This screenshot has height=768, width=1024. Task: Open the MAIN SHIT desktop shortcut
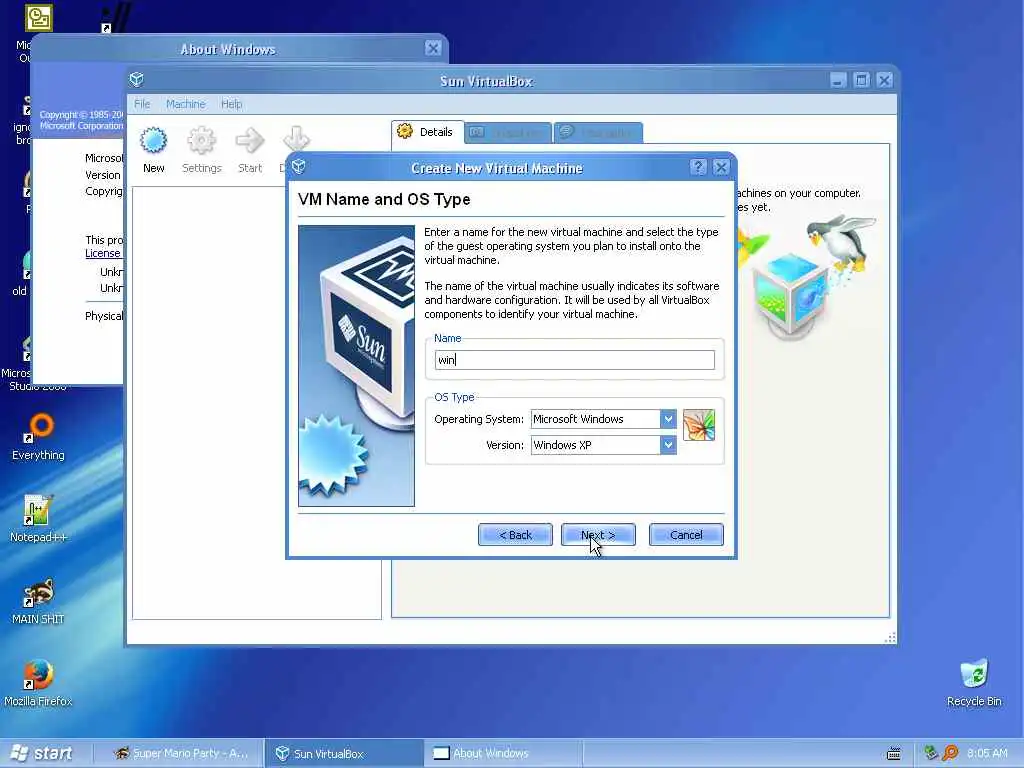coord(38,601)
